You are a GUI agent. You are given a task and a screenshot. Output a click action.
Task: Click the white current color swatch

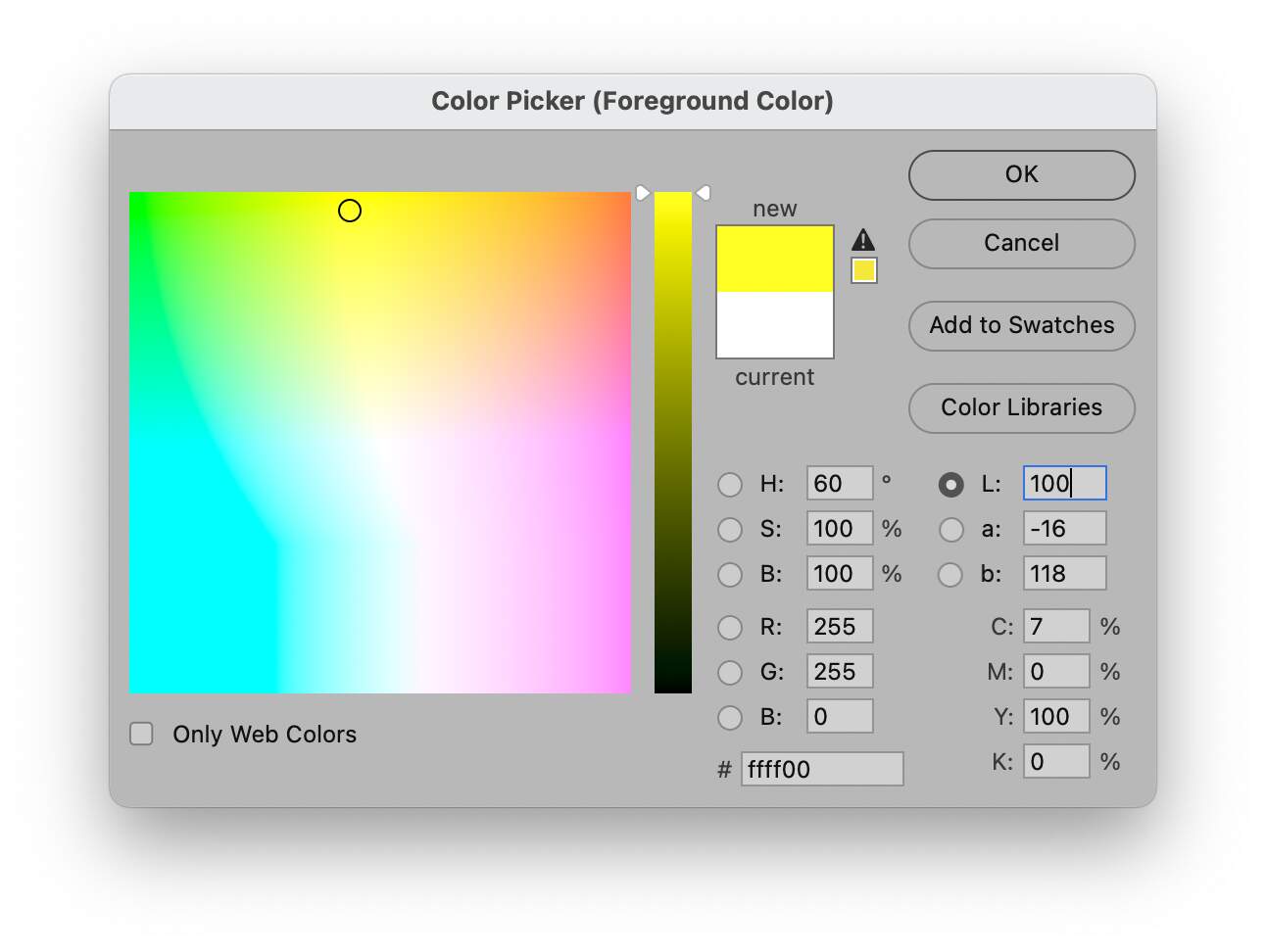pos(774,326)
